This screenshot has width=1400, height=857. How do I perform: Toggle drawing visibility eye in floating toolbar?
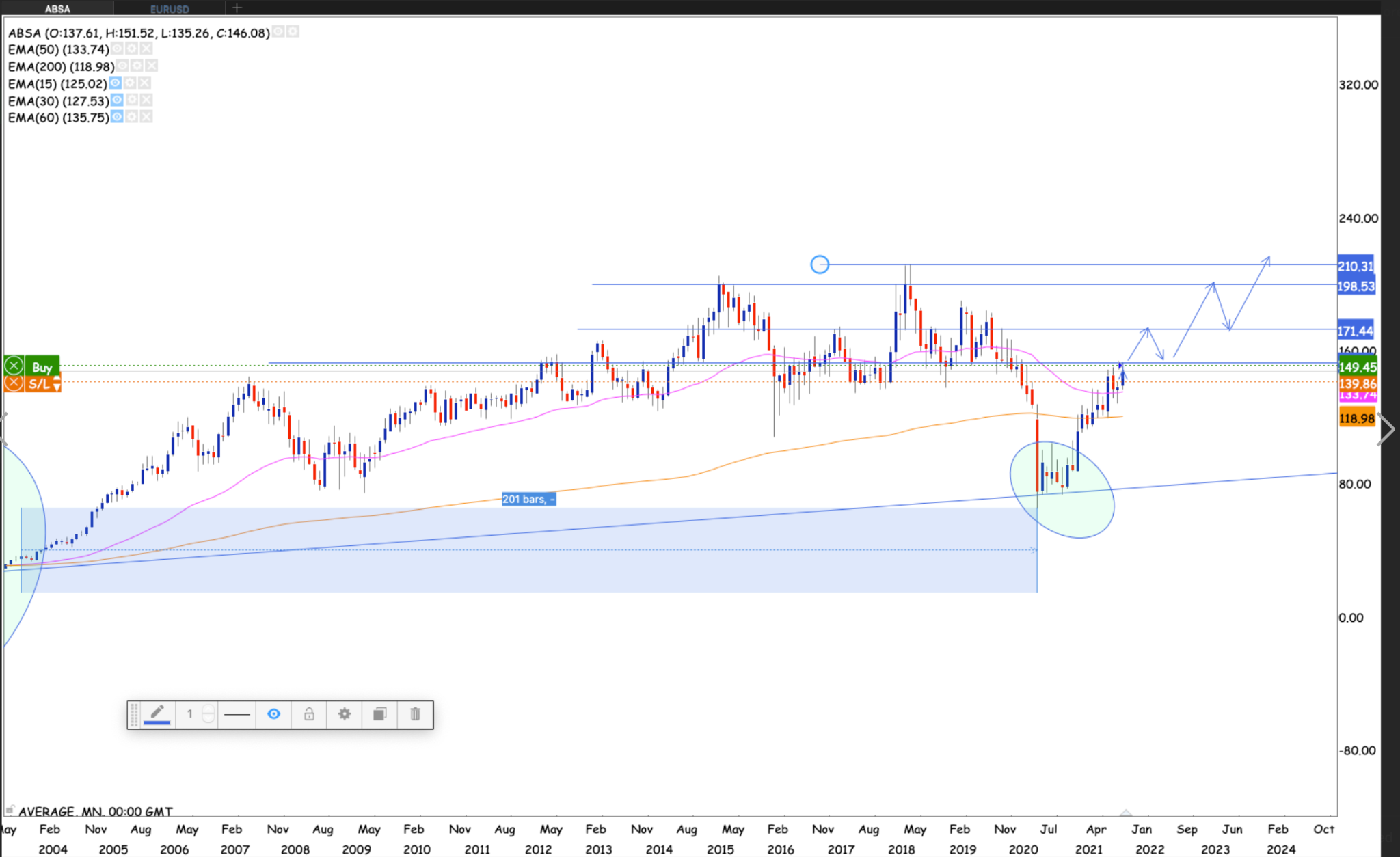point(273,714)
